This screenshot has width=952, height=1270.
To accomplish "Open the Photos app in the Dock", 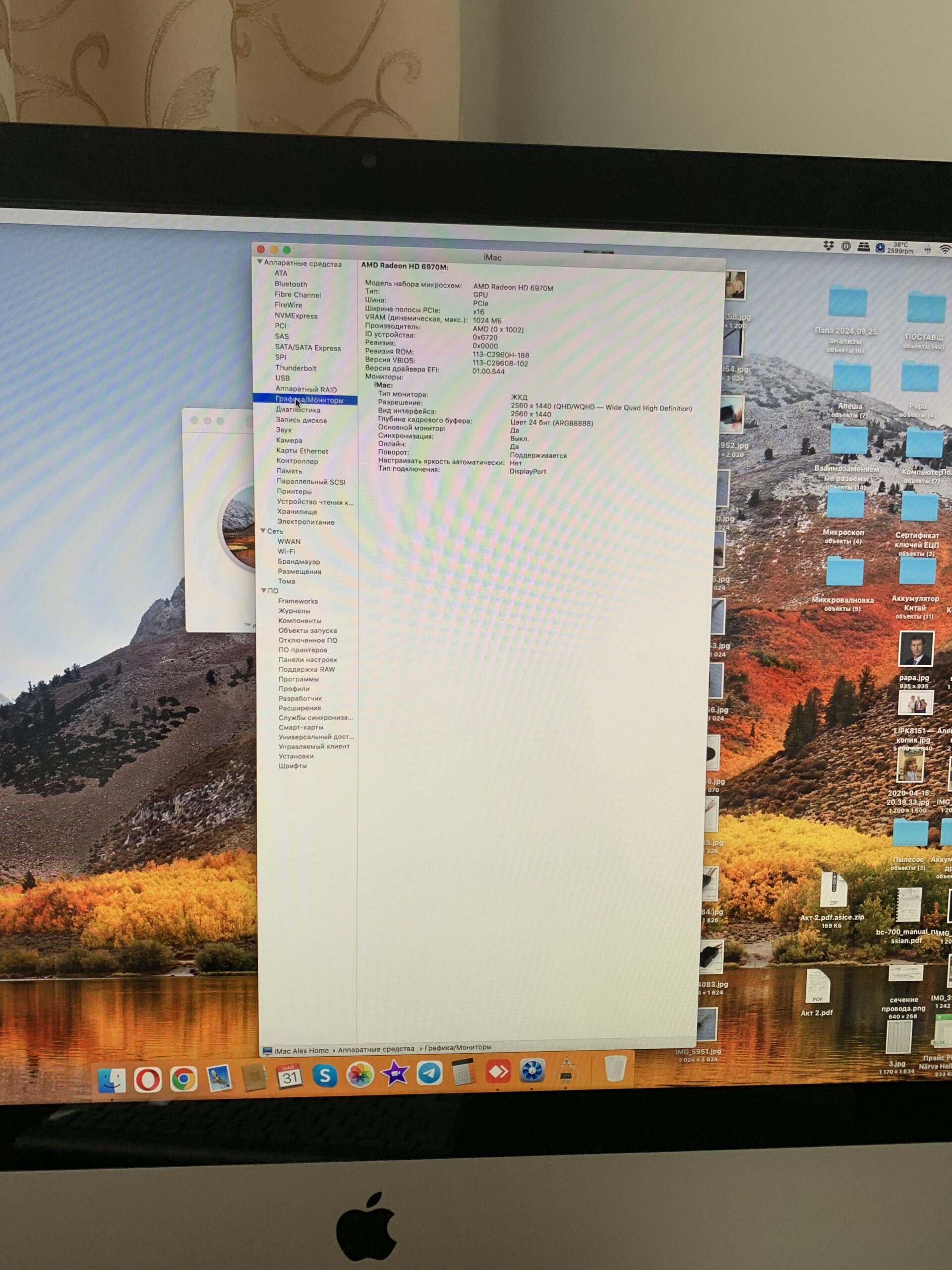I will (360, 1074).
